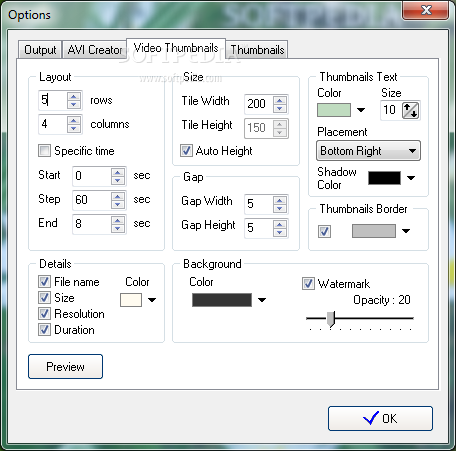Decrease Gap Width down arrow
This screenshot has width=456, height=451.
pos(280,208)
